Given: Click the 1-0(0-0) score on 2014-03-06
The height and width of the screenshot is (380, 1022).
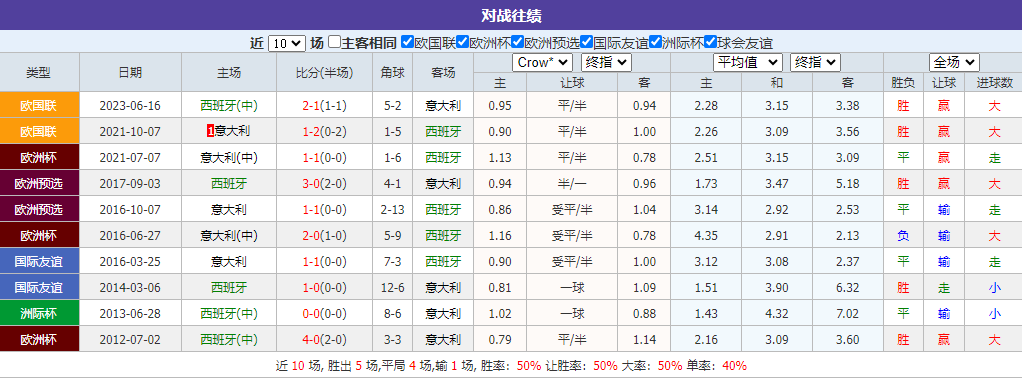Looking at the screenshot, I should coord(325,287).
